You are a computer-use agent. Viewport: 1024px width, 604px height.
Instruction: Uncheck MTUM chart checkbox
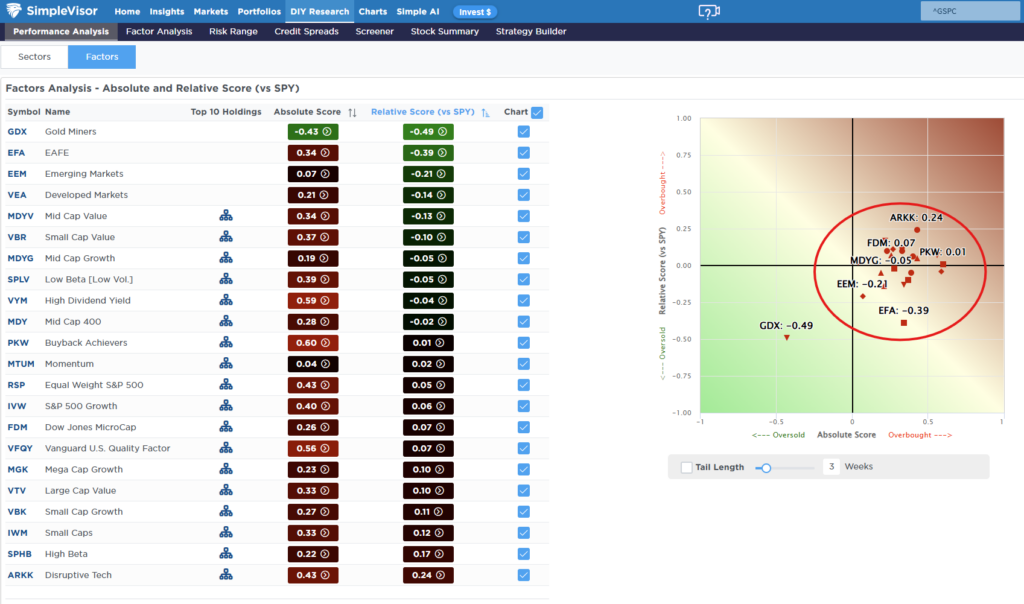tap(524, 364)
